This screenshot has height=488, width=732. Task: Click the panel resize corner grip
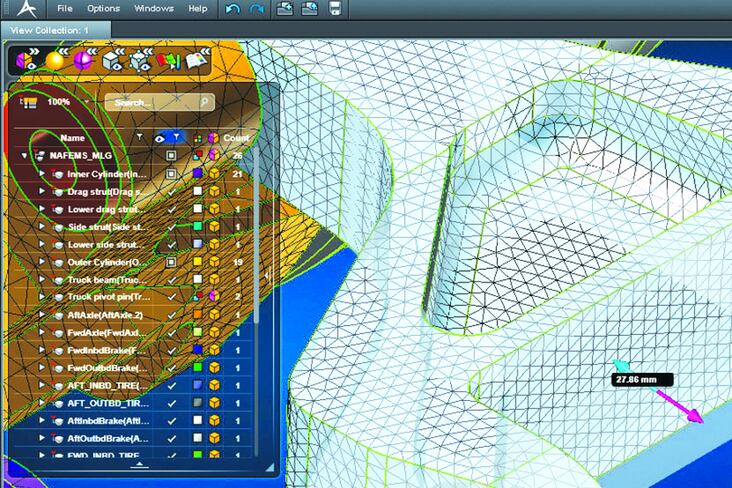(x=270, y=467)
